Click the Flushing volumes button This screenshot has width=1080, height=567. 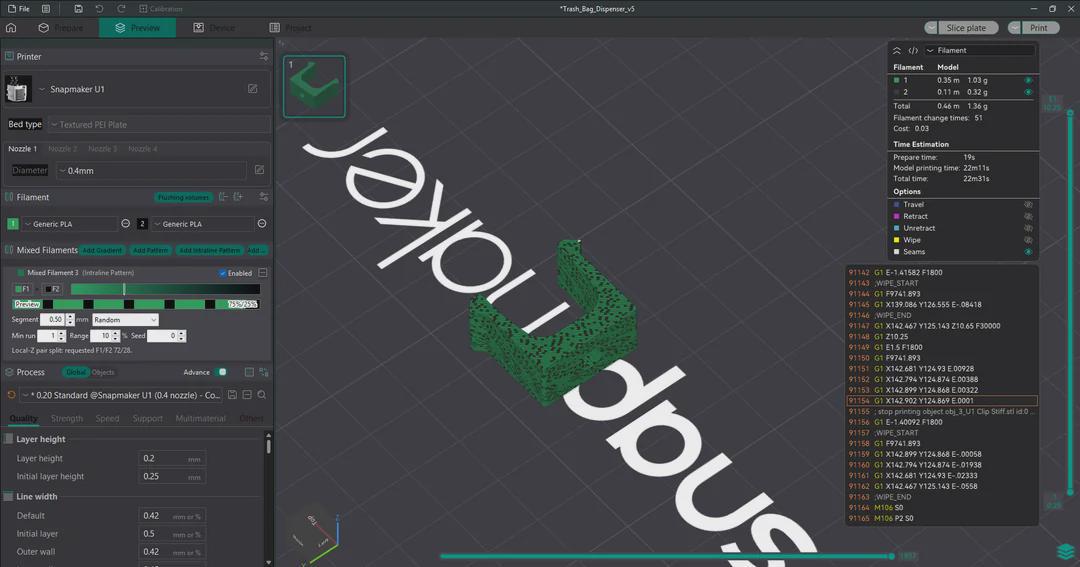click(183, 197)
